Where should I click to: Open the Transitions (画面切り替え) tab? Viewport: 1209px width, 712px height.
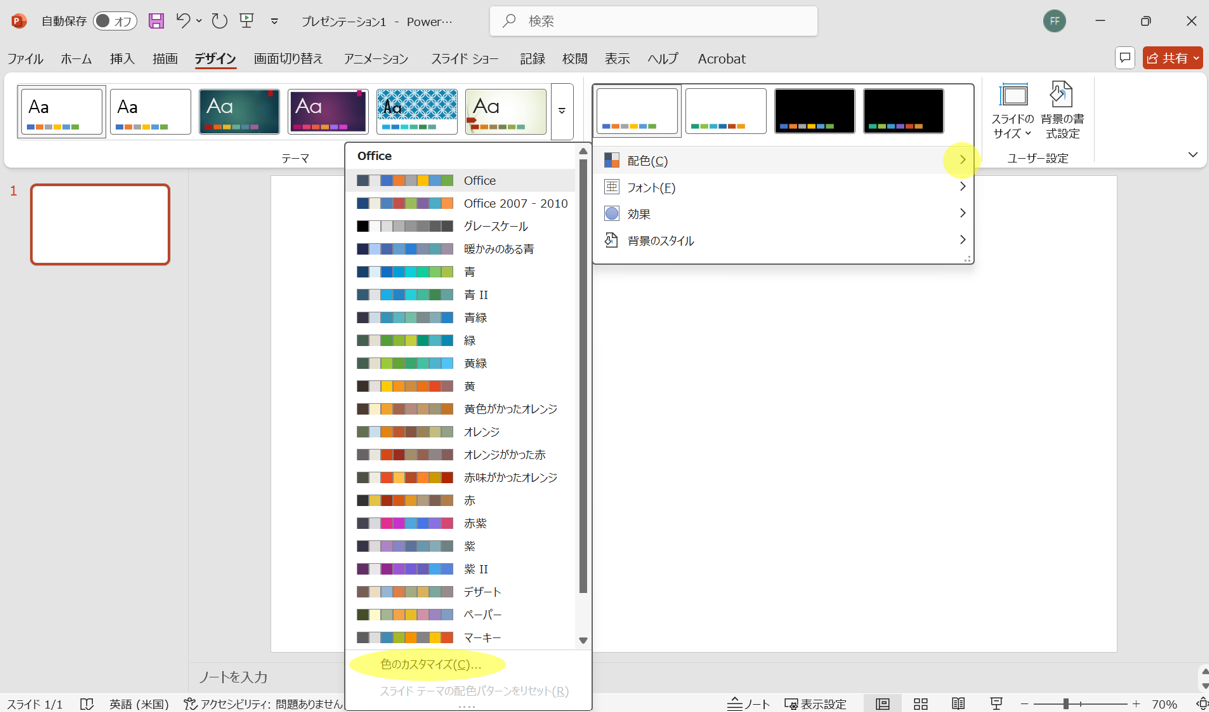click(288, 59)
